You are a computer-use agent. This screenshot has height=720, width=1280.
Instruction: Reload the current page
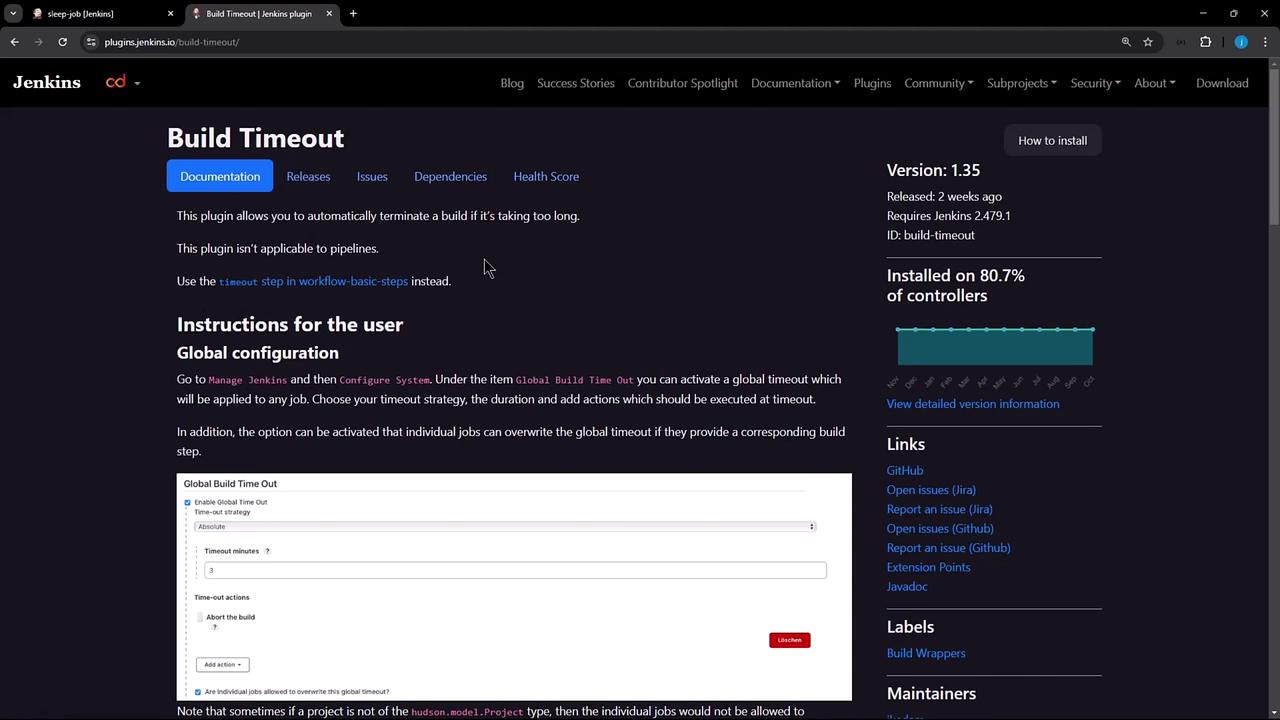62,42
